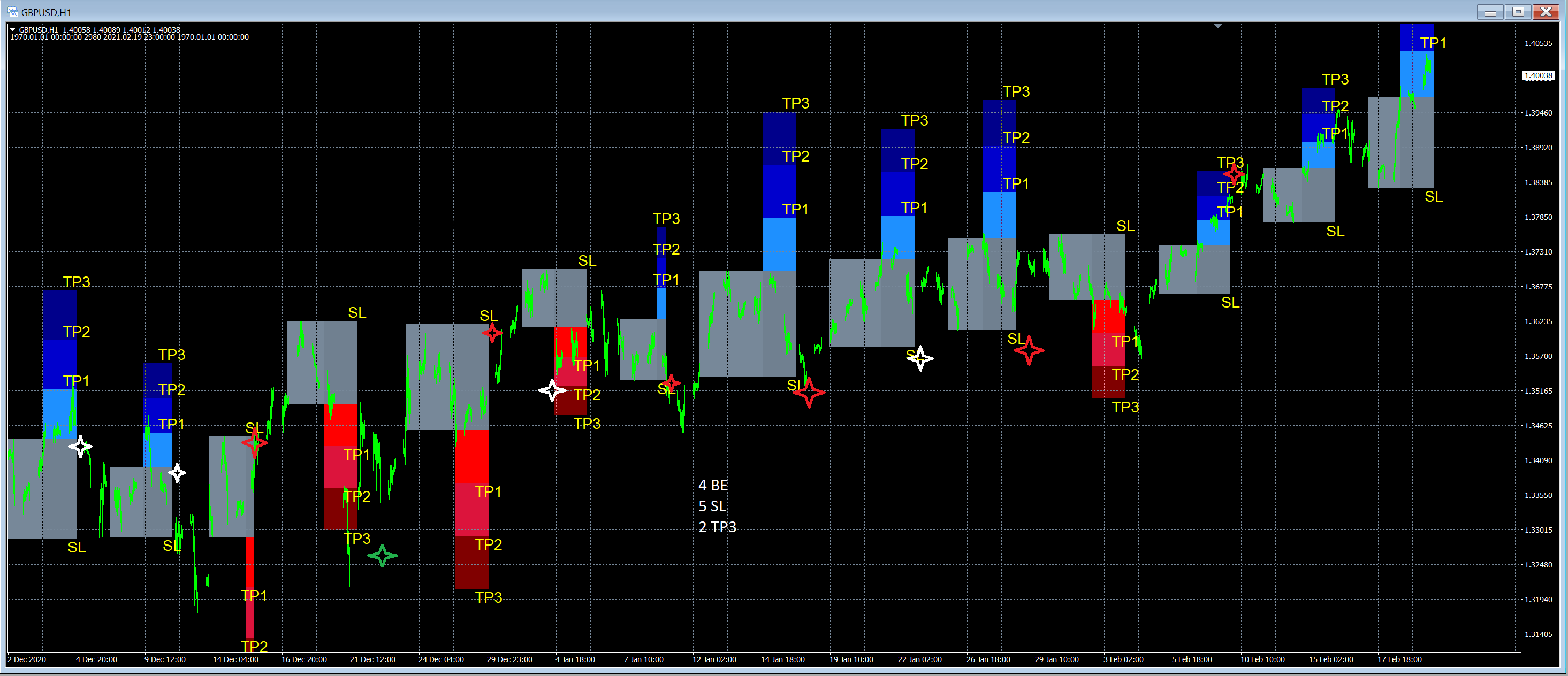The width and height of the screenshot is (1568, 676).
Task: Click time axis label '9 Dec 12:00'
Action: (x=165, y=659)
